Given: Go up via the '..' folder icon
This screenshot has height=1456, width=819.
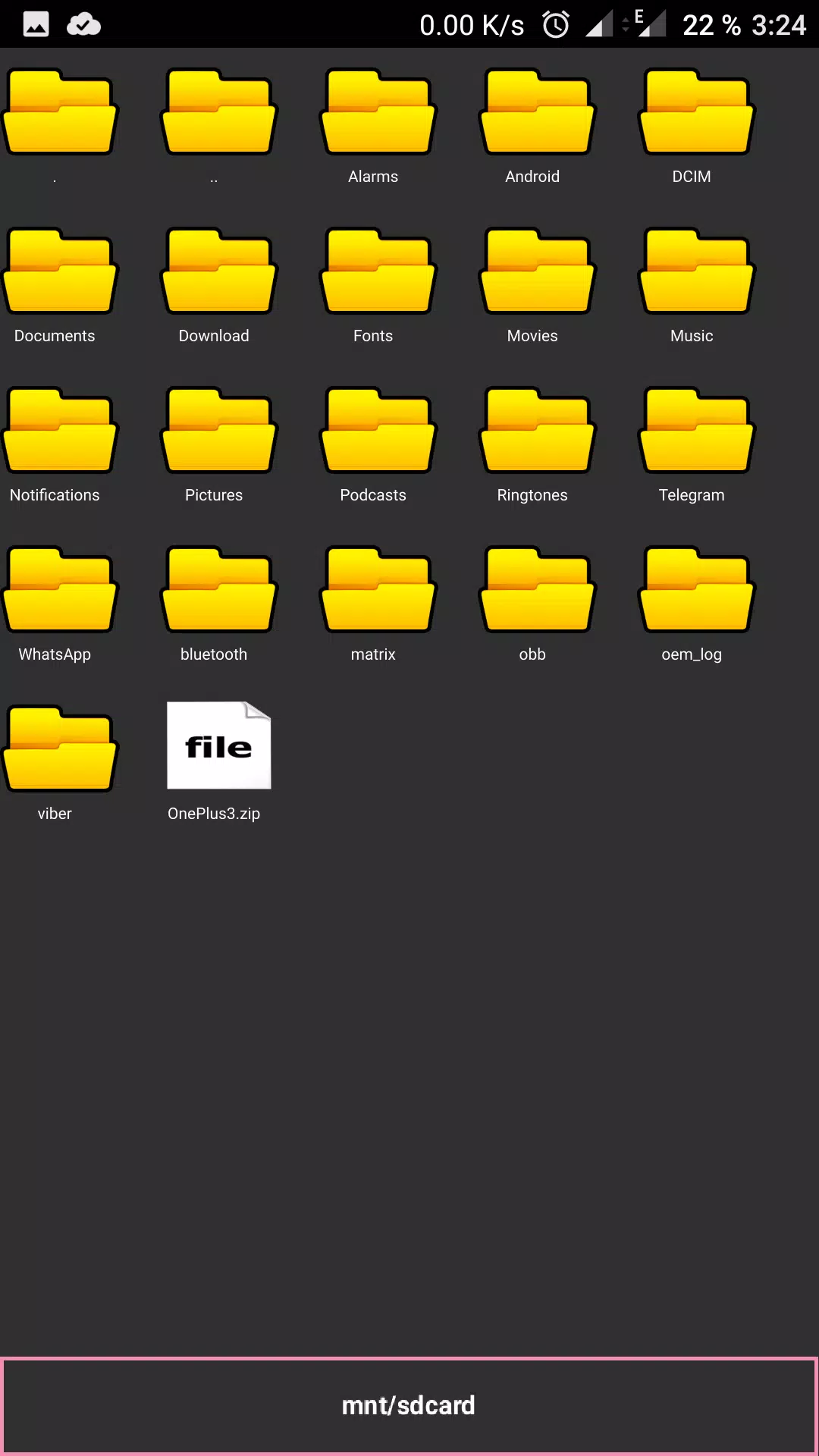Looking at the screenshot, I should click(x=219, y=112).
